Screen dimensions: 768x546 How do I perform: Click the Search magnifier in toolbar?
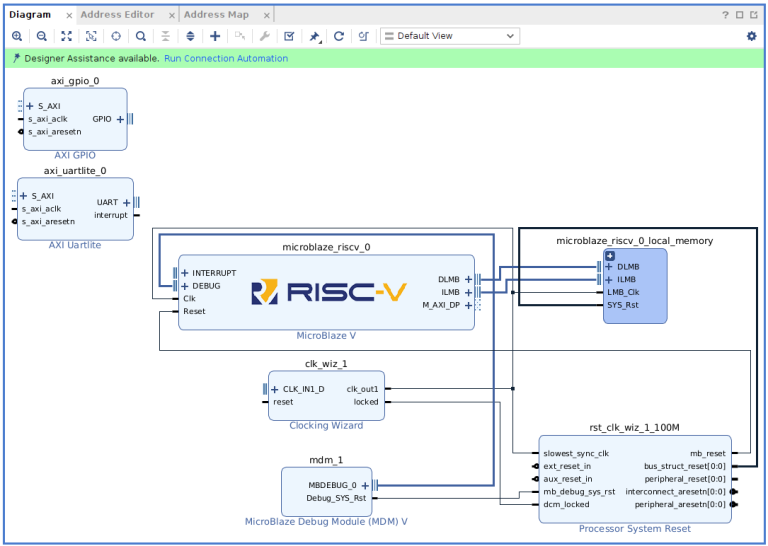point(141,36)
